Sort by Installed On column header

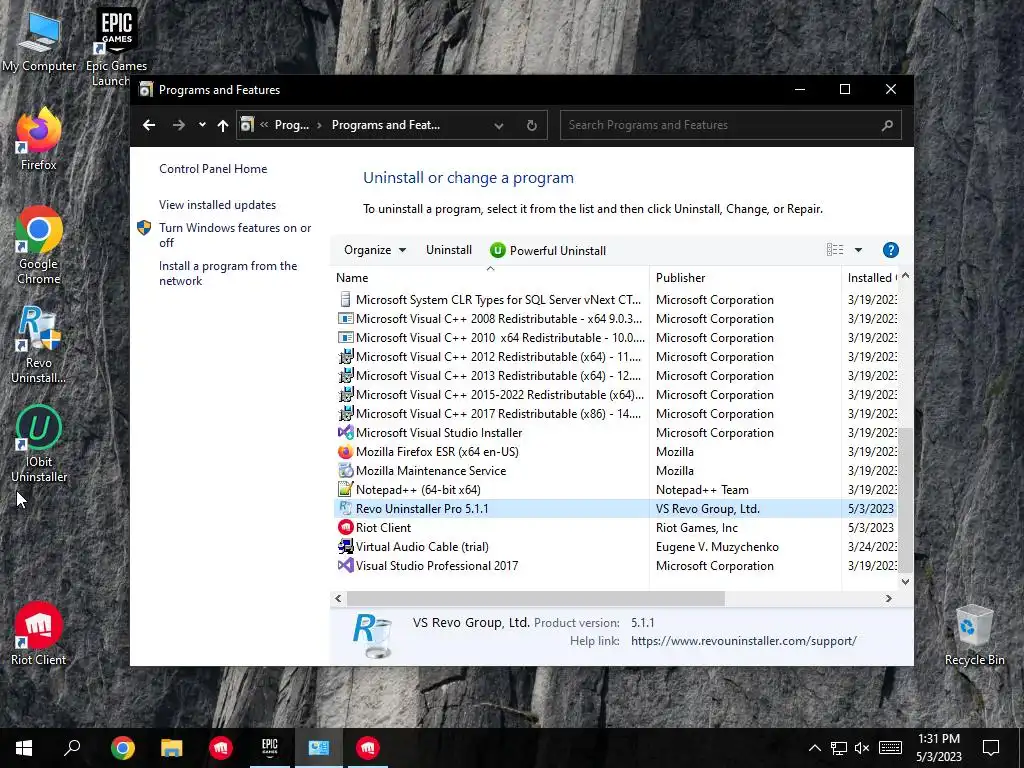tap(871, 278)
